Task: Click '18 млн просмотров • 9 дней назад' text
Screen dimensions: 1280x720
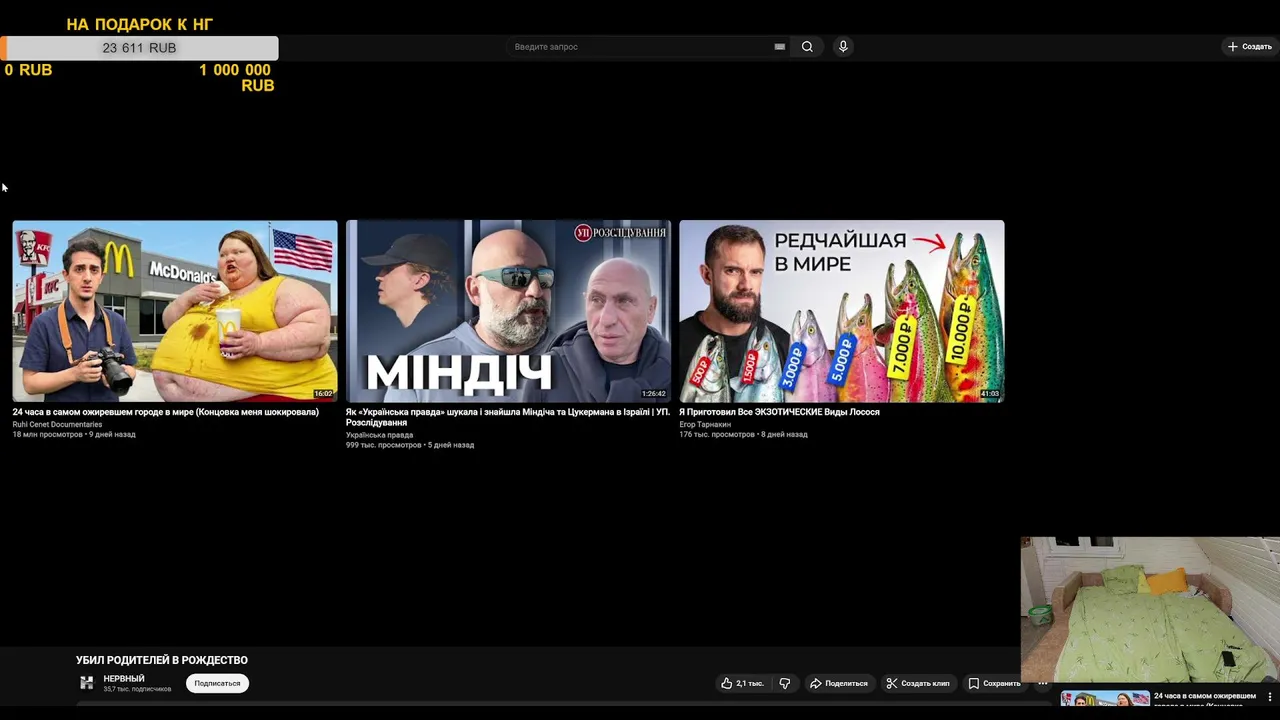Action: [74, 435]
